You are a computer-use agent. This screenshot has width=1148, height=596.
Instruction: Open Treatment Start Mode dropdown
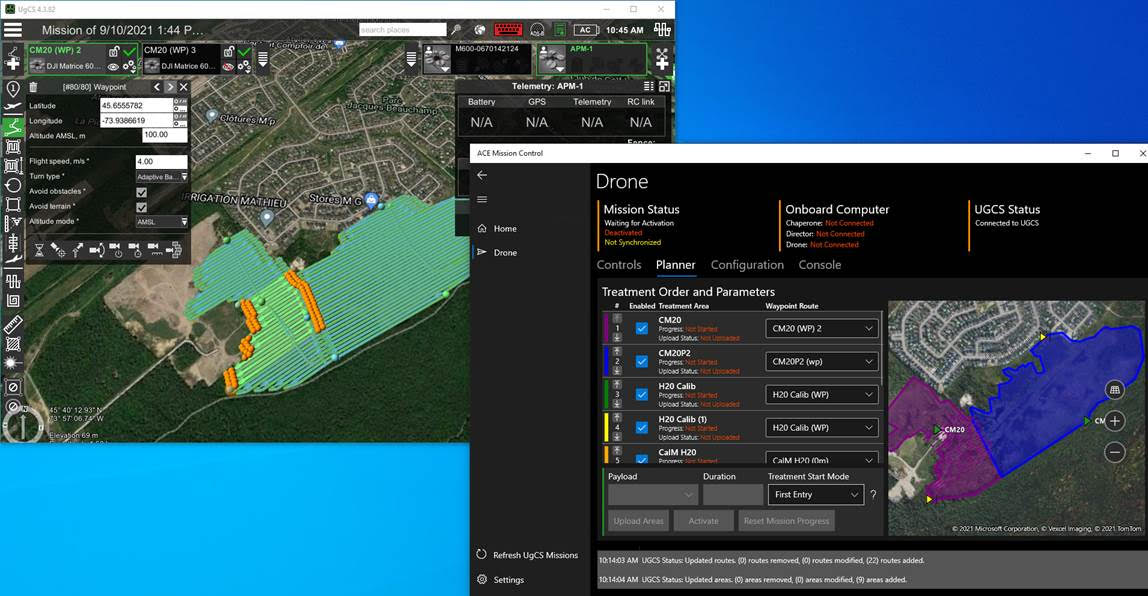click(x=816, y=495)
